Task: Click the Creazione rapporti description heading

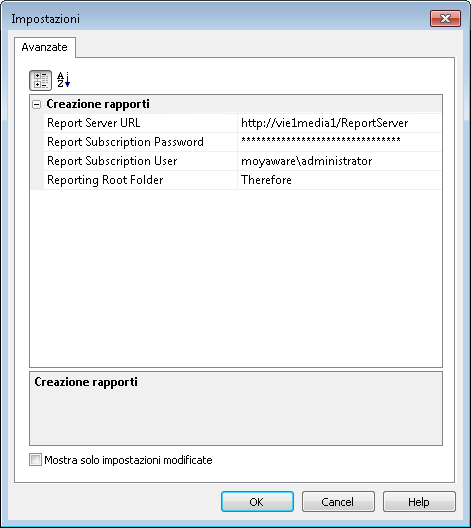Action: point(86,382)
